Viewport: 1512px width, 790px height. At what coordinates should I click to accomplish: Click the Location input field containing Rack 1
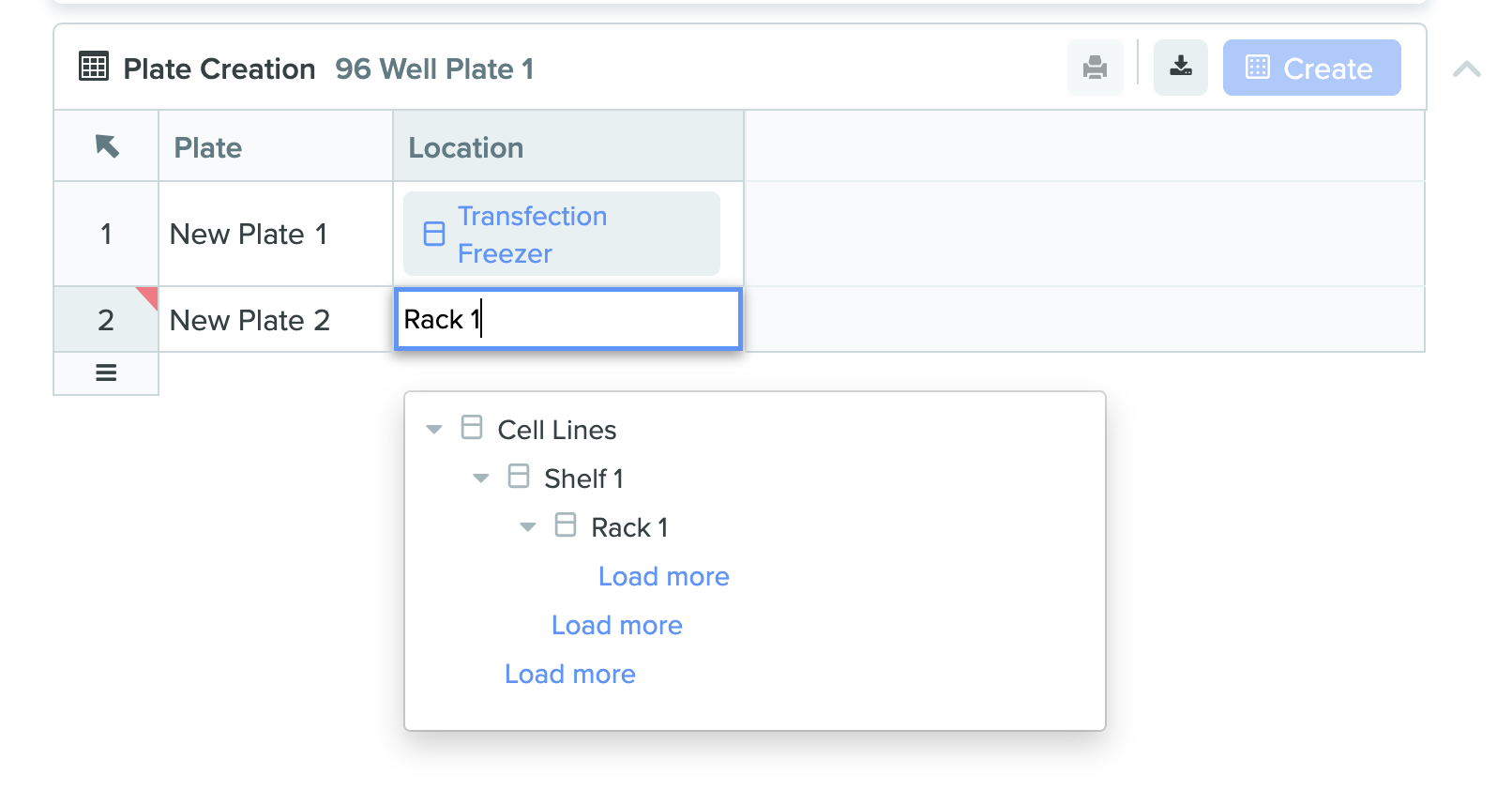click(x=567, y=320)
